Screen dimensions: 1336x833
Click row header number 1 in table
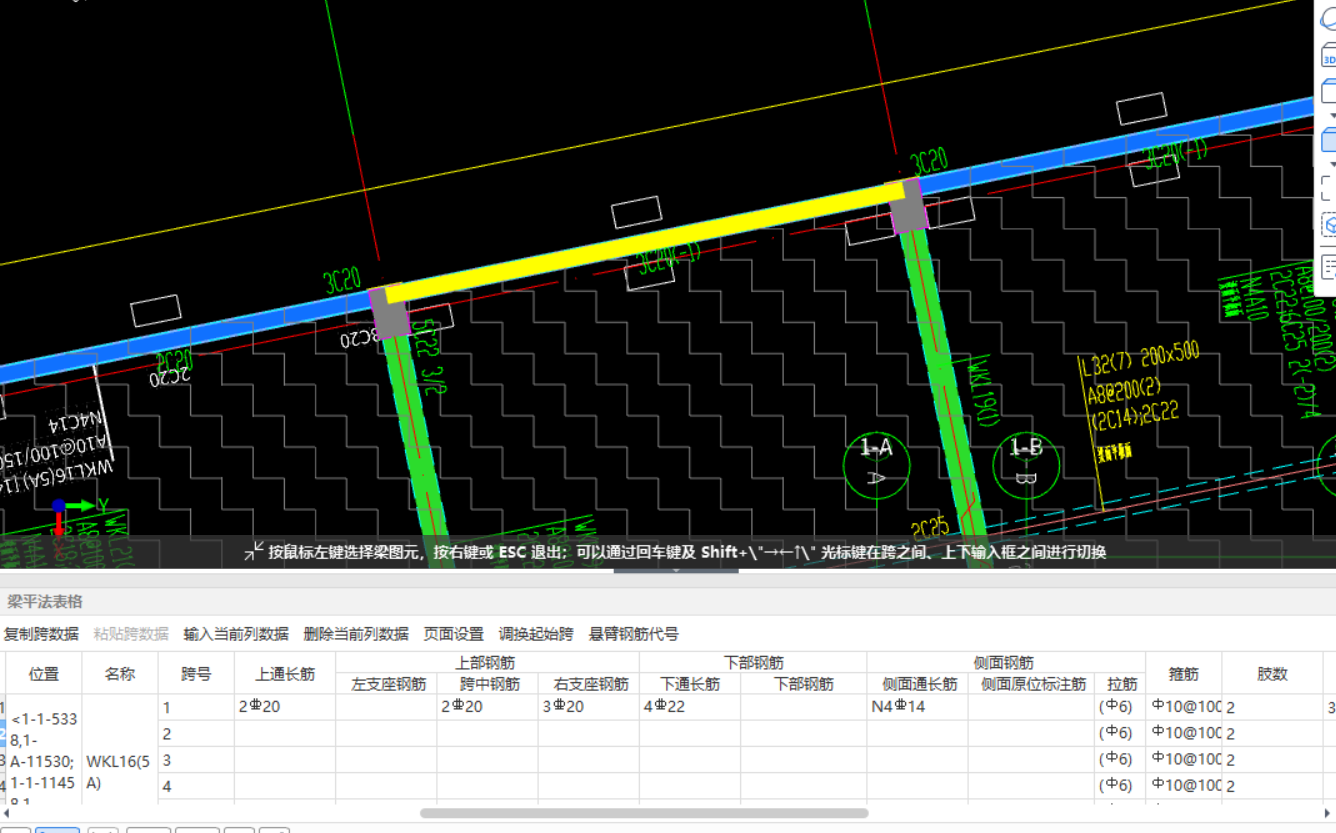coord(3,707)
